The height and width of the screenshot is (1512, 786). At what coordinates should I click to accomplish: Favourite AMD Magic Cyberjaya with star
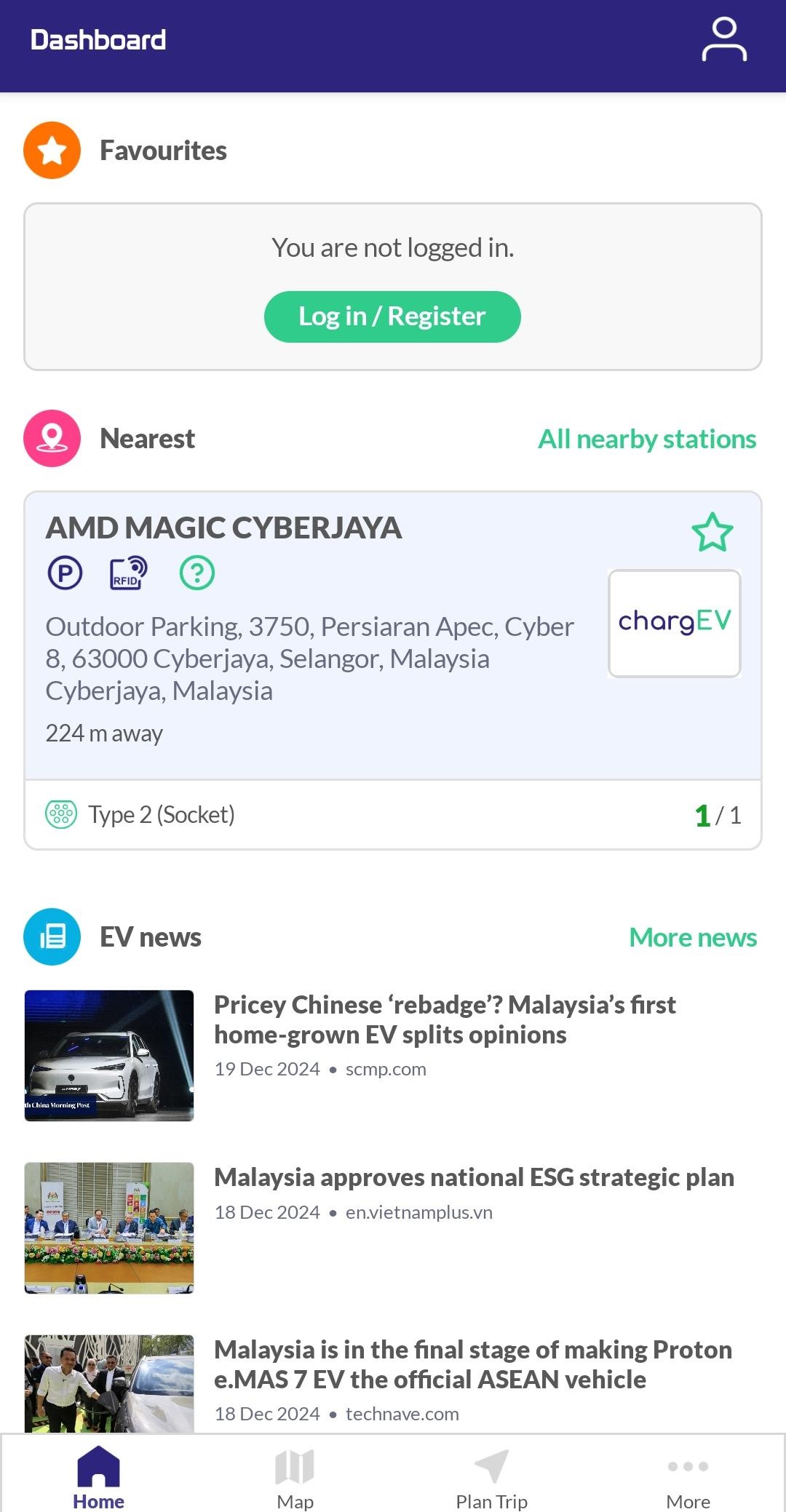(x=712, y=532)
